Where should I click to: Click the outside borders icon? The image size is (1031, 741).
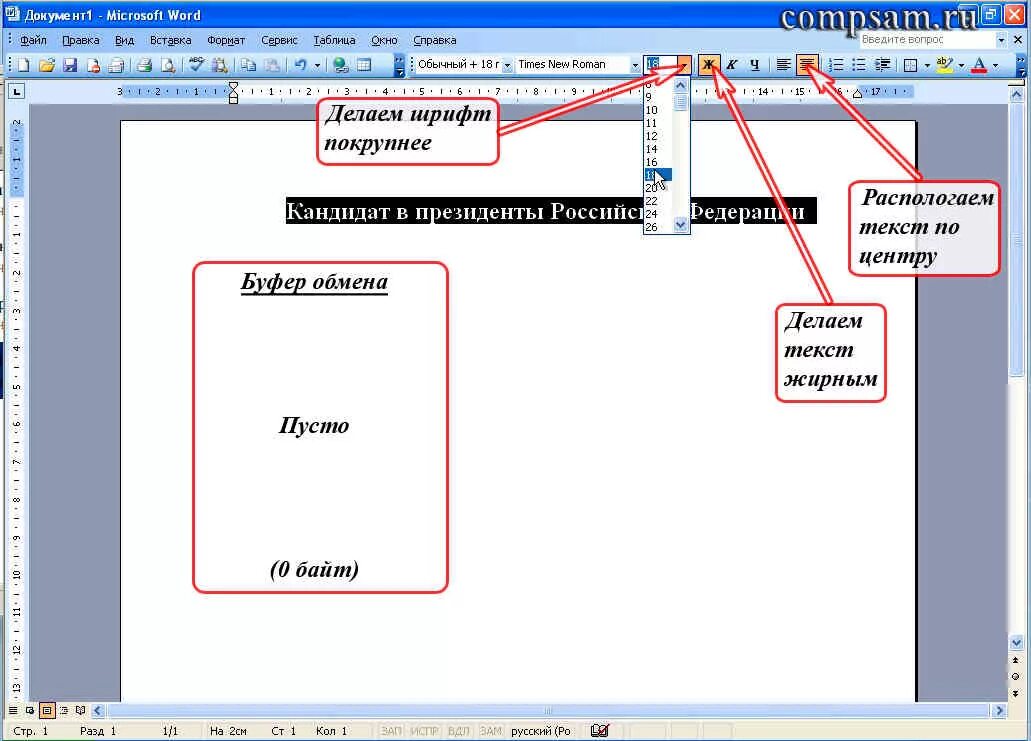pyautogui.click(x=911, y=64)
